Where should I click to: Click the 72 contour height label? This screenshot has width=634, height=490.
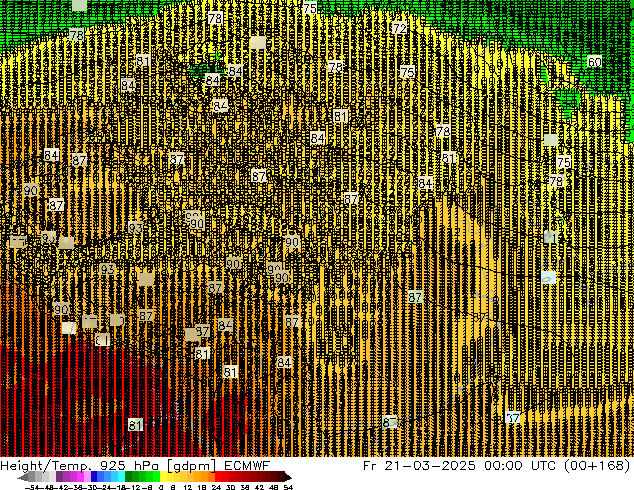click(x=399, y=28)
